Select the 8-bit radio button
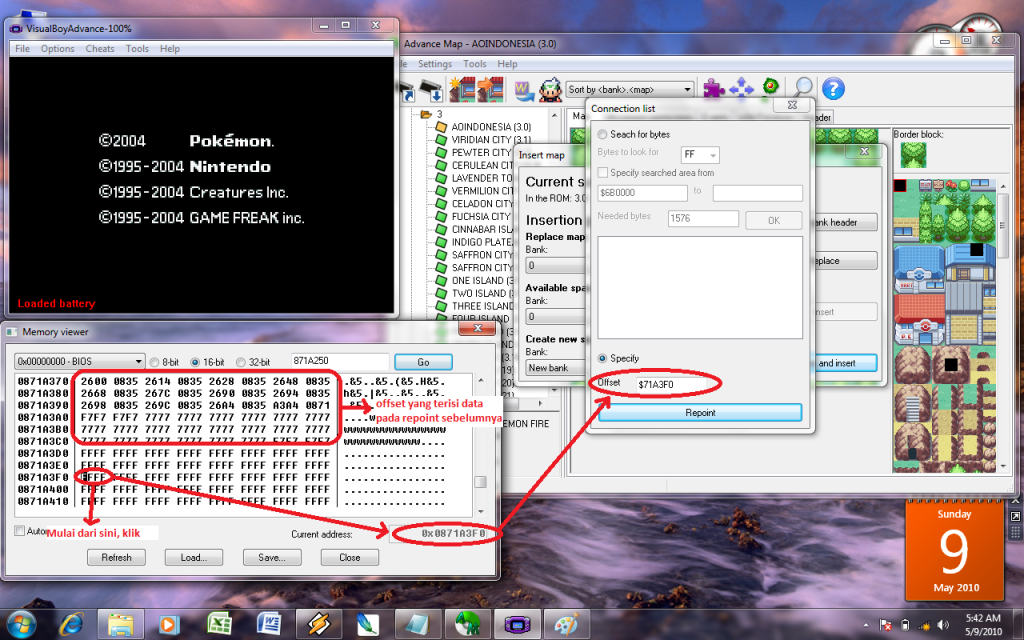 pos(154,362)
